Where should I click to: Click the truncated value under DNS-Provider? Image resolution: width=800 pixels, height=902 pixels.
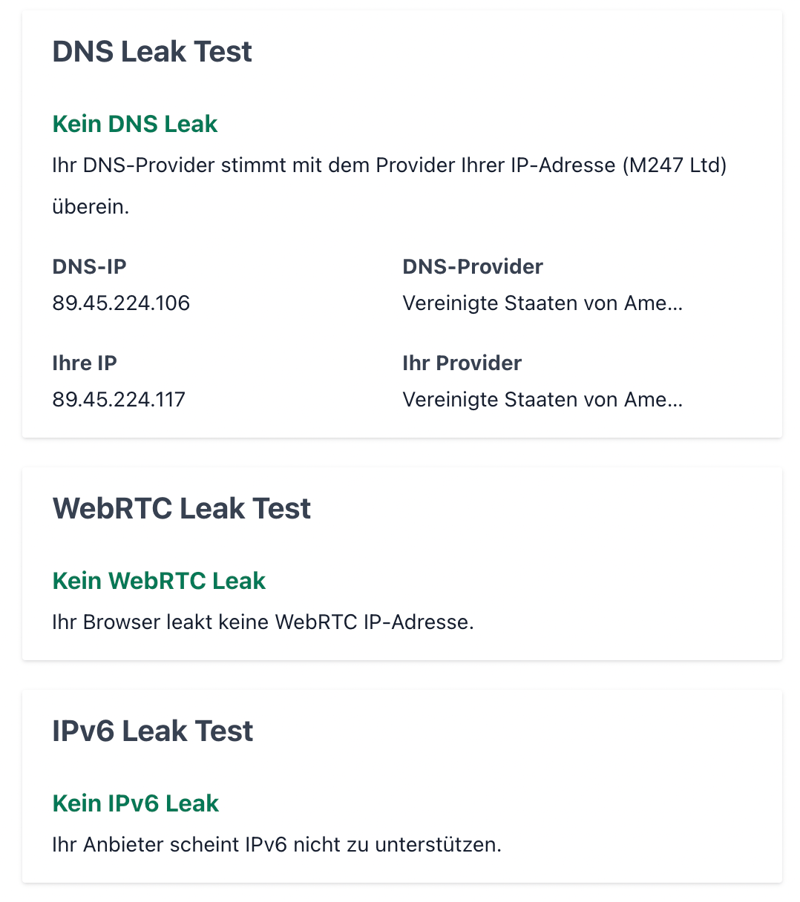pyautogui.click(x=542, y=303)
